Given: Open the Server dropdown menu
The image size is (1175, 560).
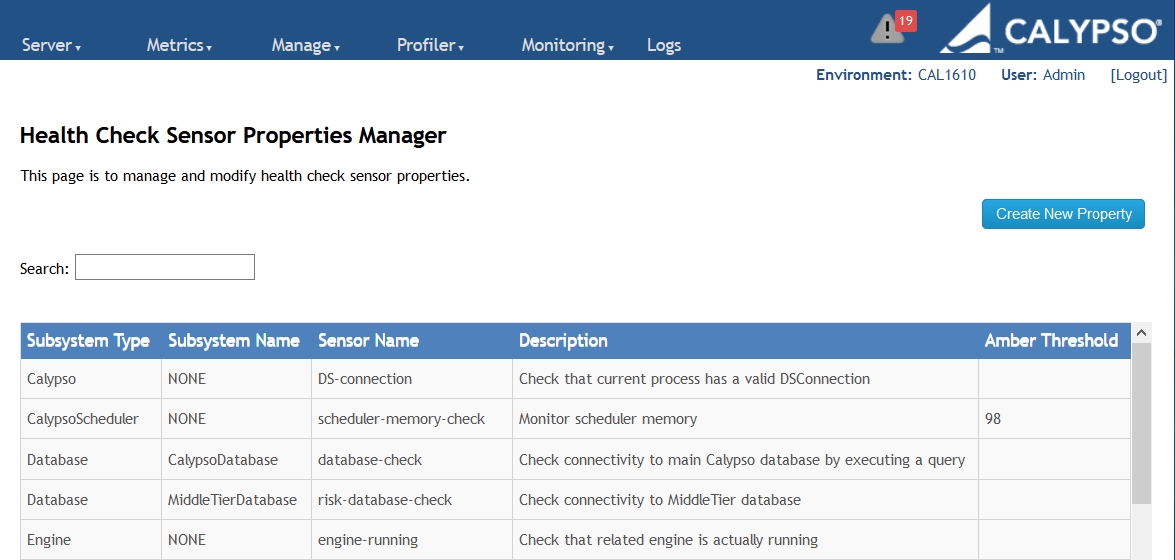Looking at the screenshot, I should [52, 45].
